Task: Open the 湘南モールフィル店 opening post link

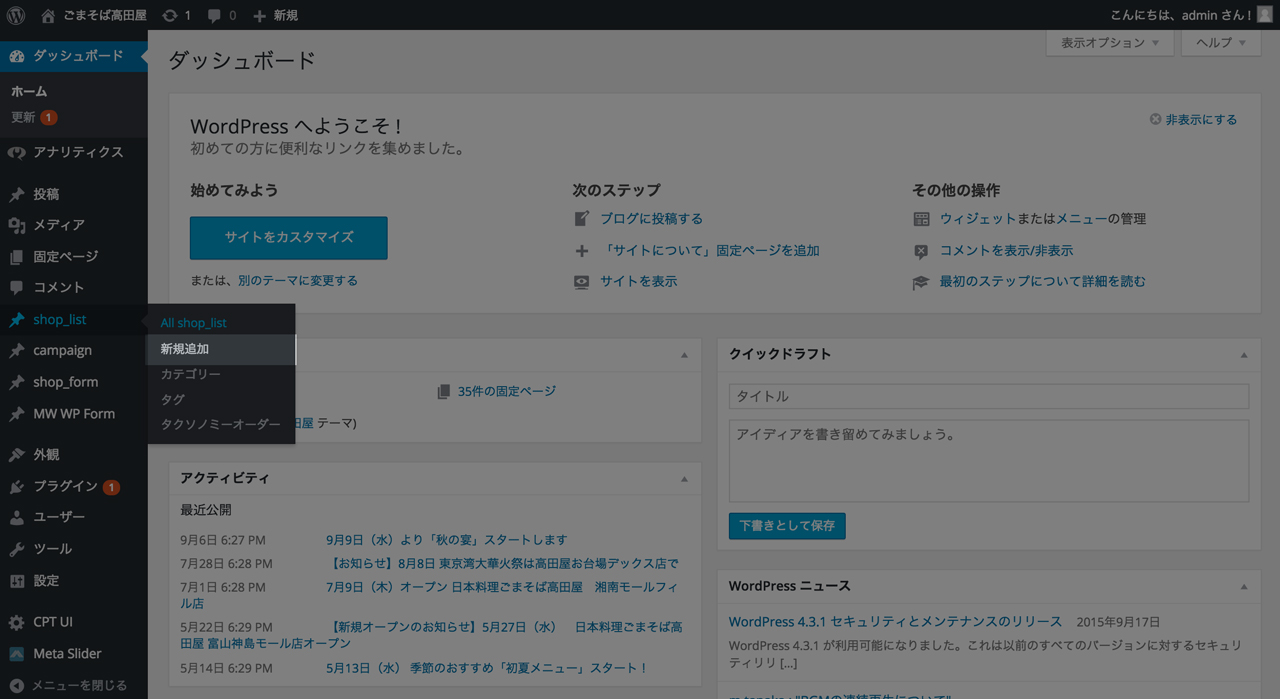Action: coord(430,595)
